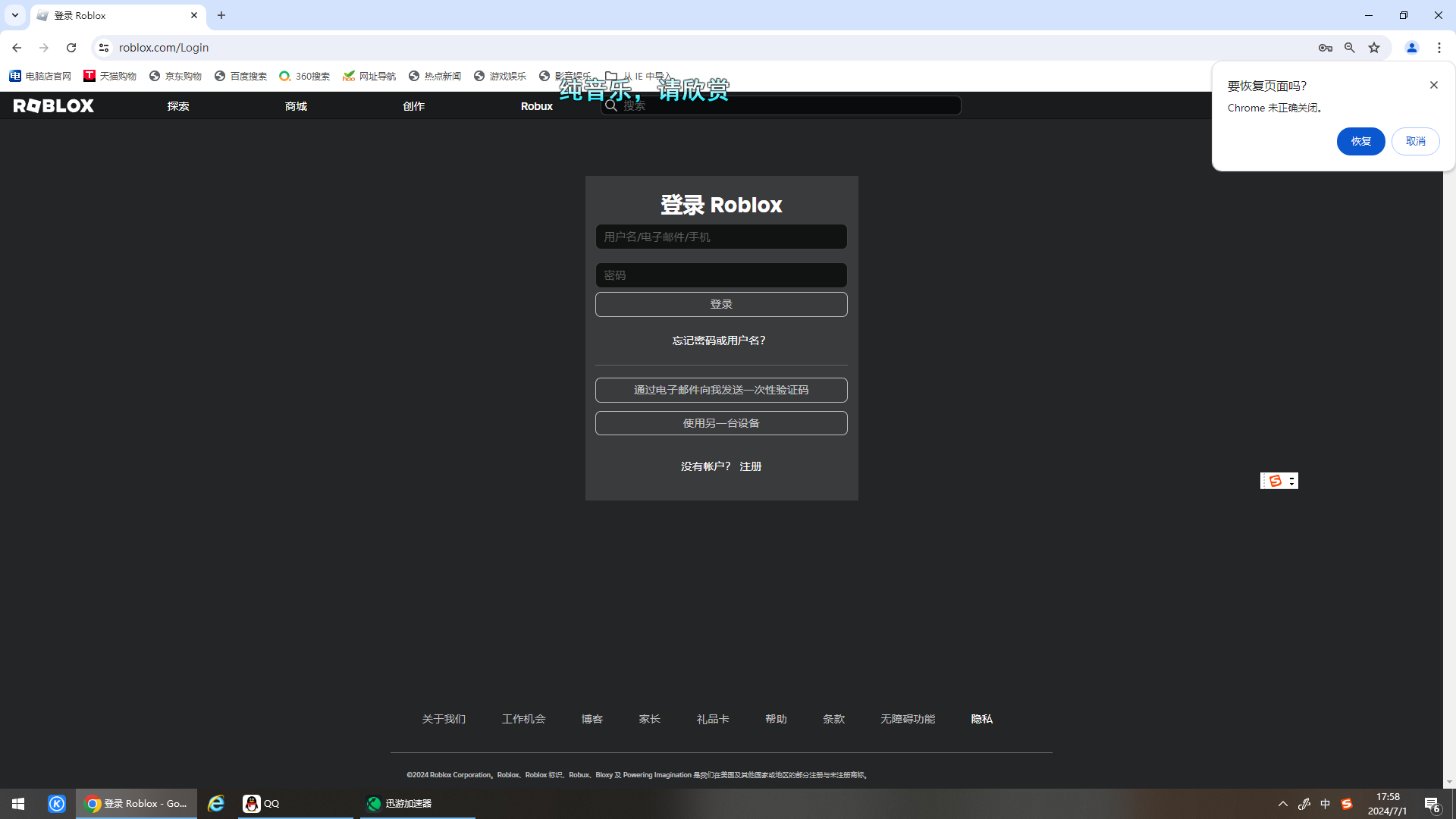Click the zoom magnifier icon in address bar
Viewport: 1456px width, 819px height.
tap(1350, 48)
